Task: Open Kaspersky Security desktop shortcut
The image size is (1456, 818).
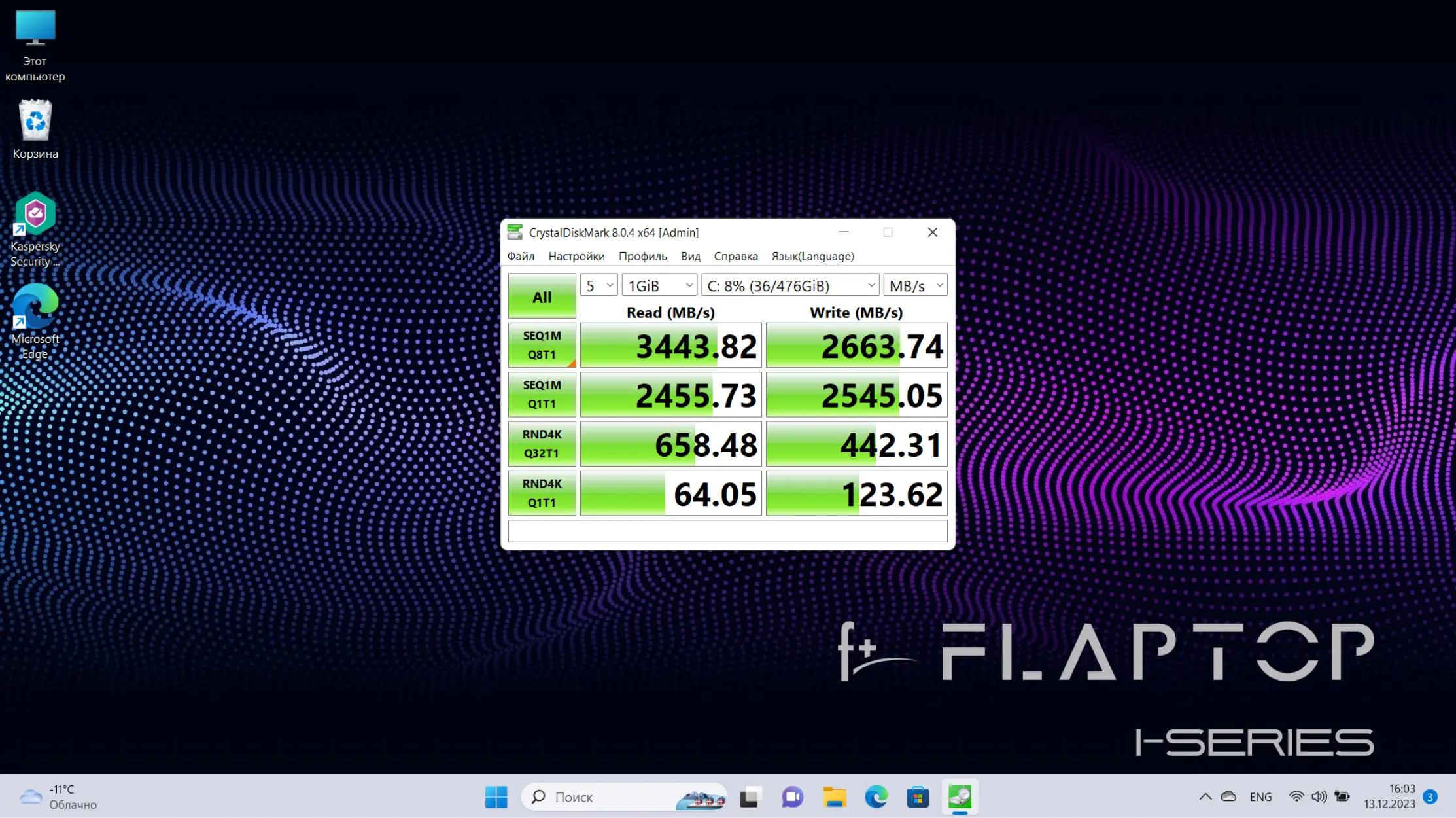Action: click(35, 229)
